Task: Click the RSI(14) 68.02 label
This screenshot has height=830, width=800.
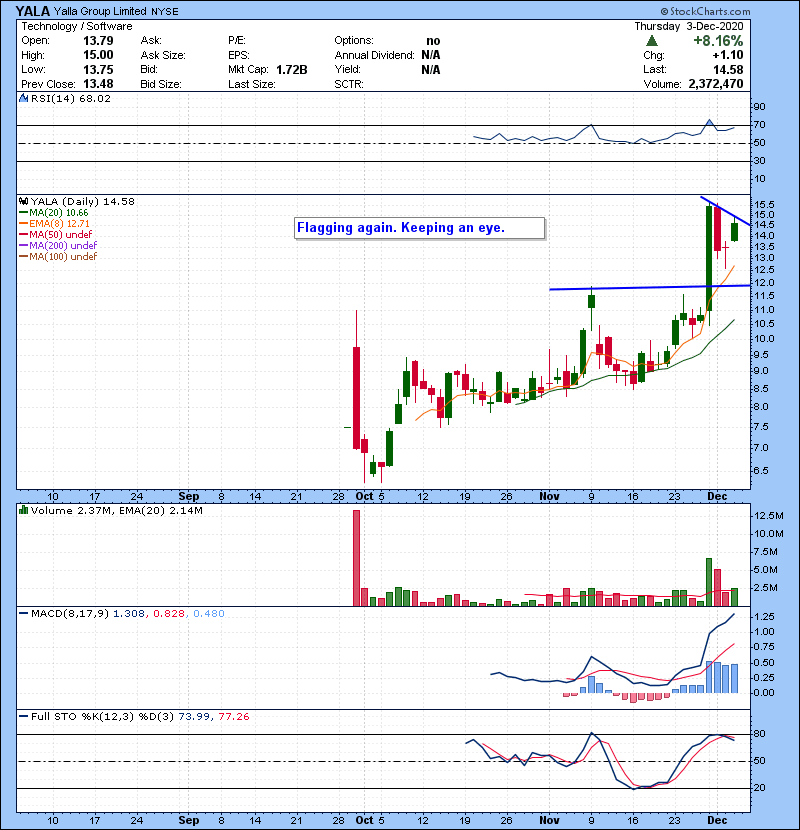Action: (71, 98)
